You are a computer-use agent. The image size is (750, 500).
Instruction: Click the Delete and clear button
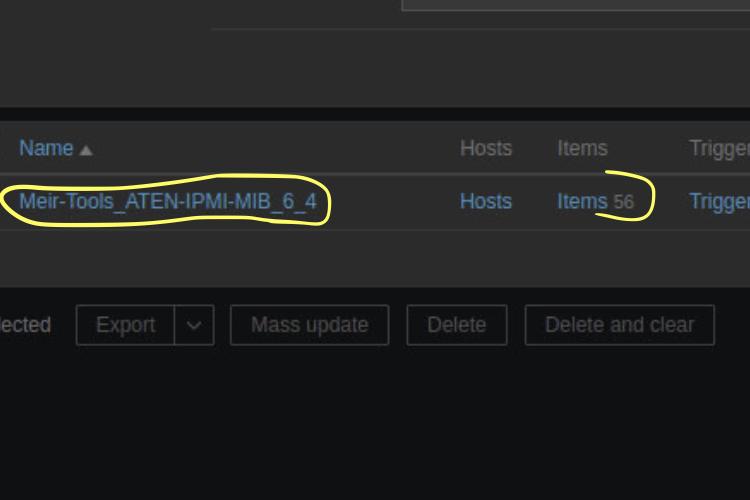click(619, 325)
